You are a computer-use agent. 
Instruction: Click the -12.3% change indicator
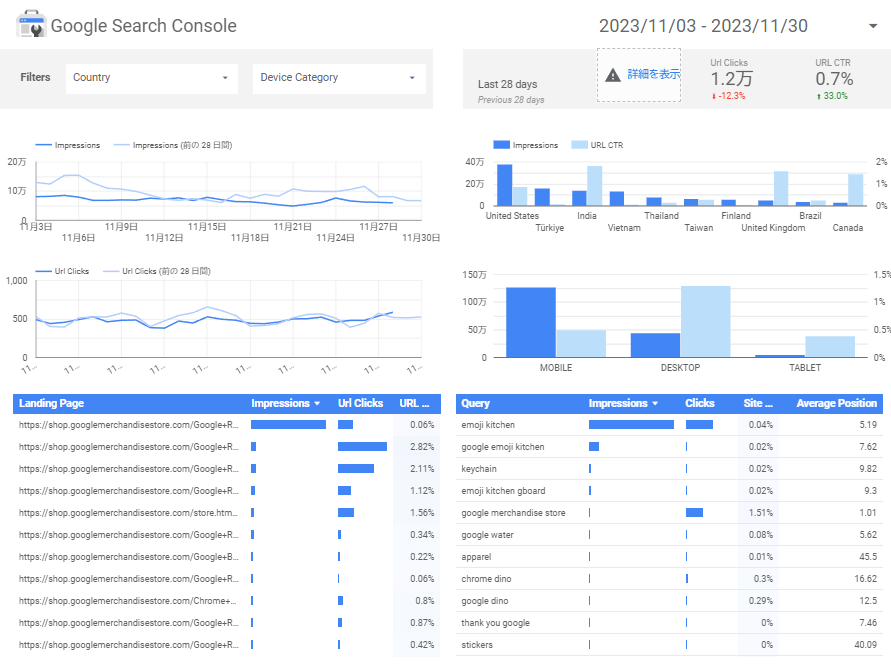728,96
